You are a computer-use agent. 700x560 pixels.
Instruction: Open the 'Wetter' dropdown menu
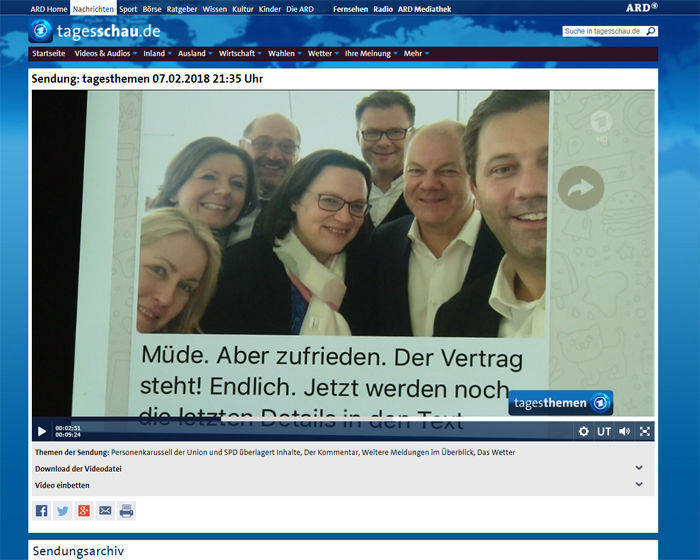click(323, 53)
